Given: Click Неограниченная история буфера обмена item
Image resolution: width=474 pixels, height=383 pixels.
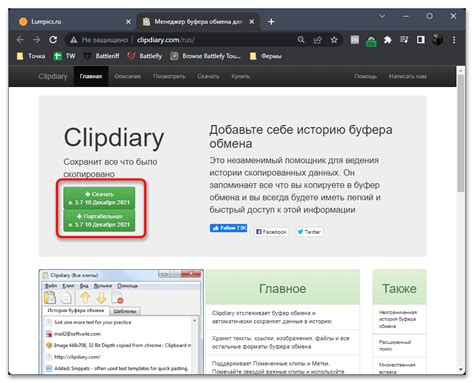Looking at the screenshot, I should click(399, 319).
